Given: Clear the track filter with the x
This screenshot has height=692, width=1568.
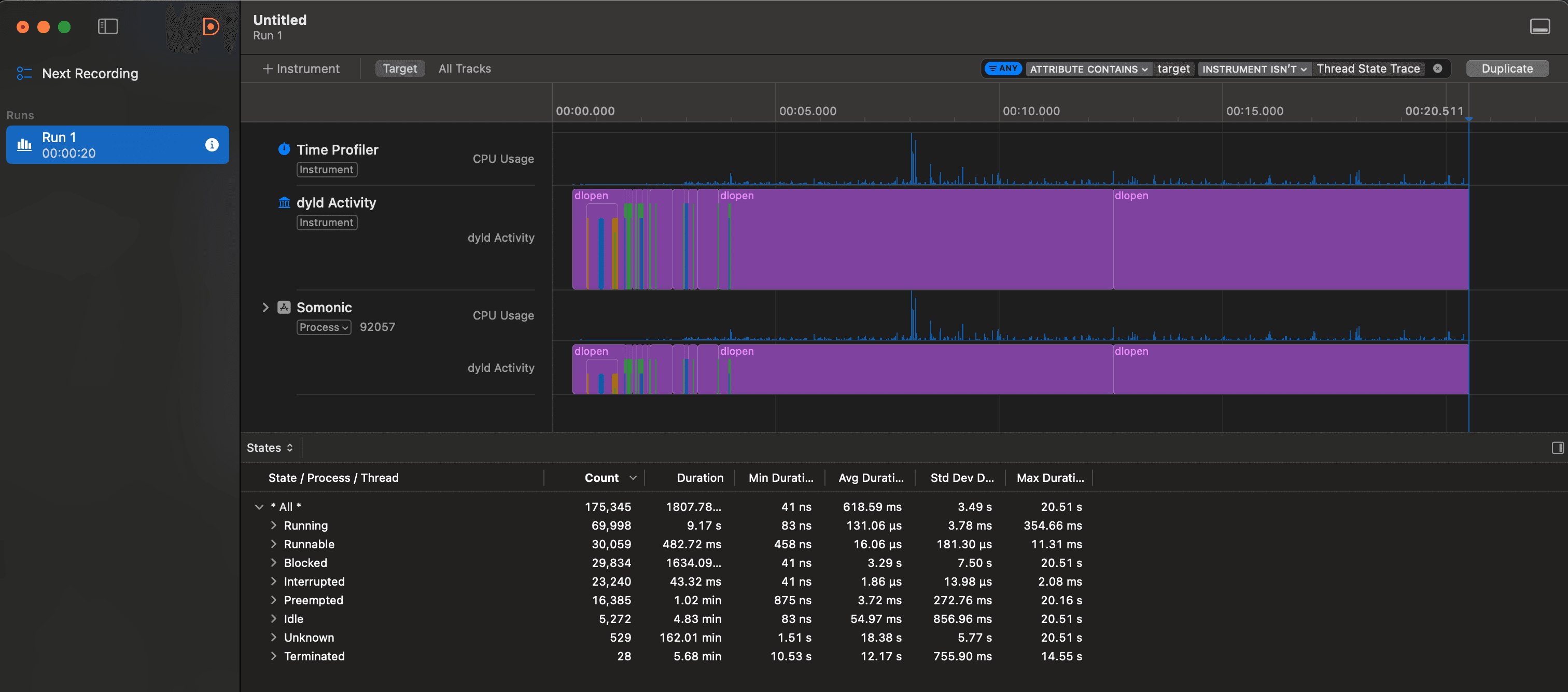Looking at the screenshot, I should coord(1437,69).
